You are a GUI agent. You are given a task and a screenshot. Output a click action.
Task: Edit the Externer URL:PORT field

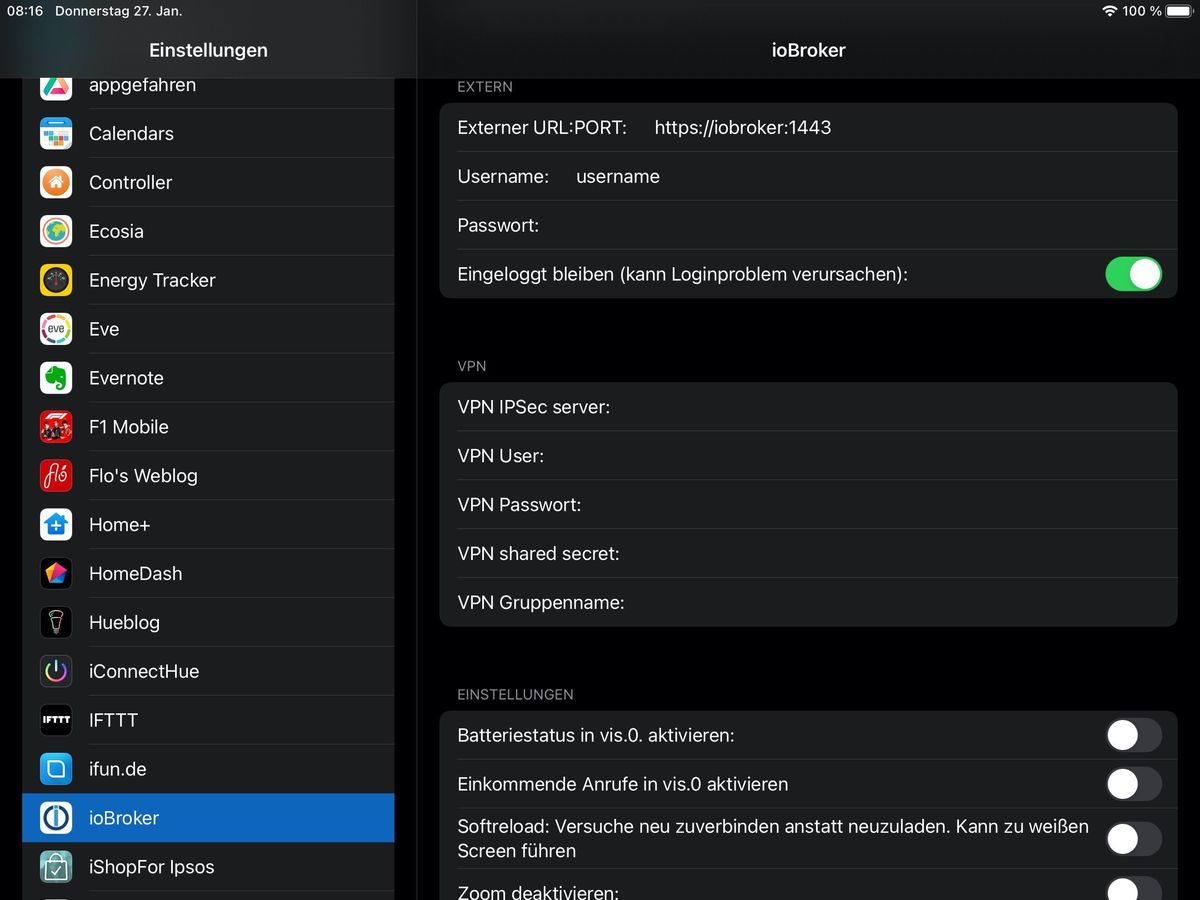pyautogui.click(x=808, y=127)
